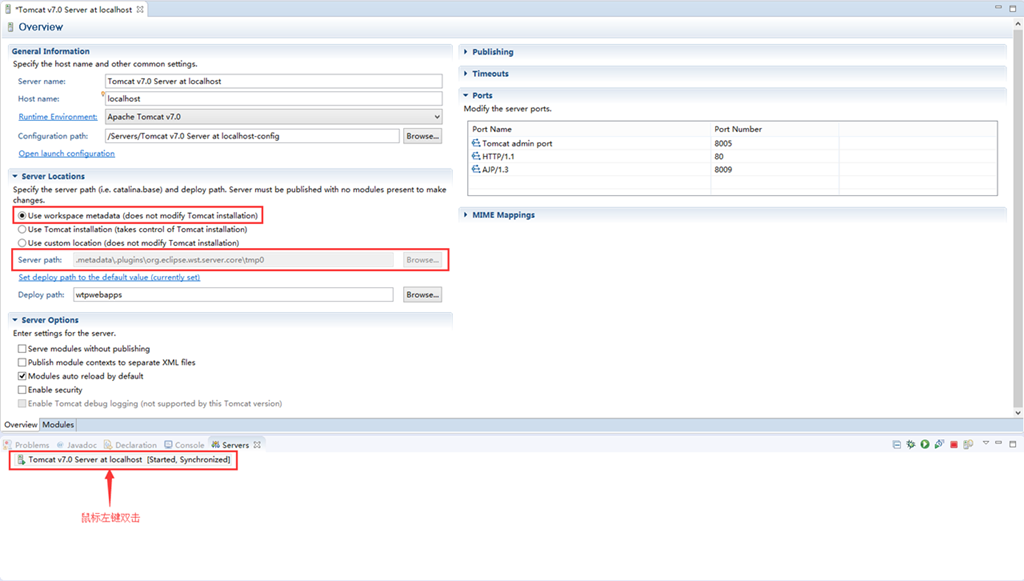Image resolution: width=1024 pixels, height=581 pixels.
Task: Browse for the Configuration path
Action: 423,136
